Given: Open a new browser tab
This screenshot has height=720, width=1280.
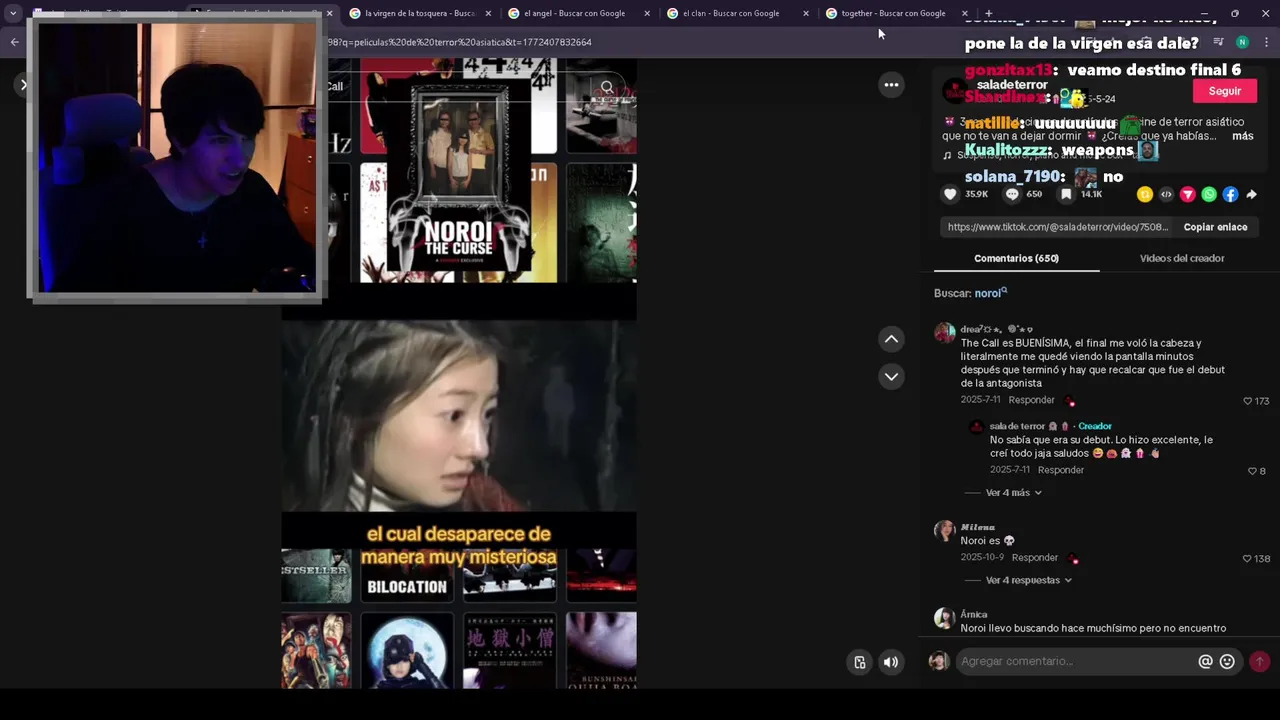Looking at the screenshot, I should coord(989,13).
